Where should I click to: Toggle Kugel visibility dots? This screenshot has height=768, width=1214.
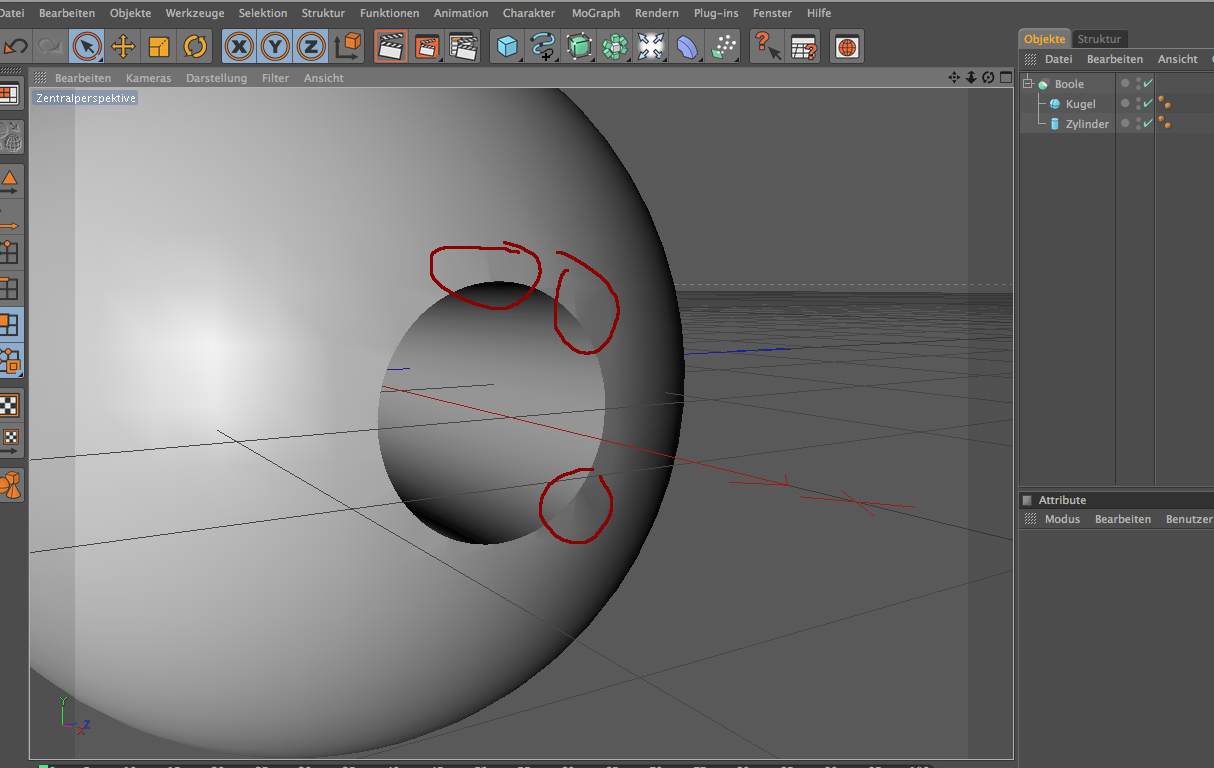1138,104
